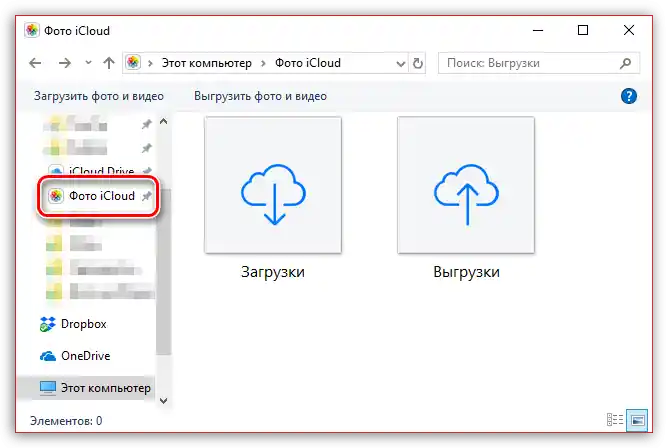Screen dimensions: 668x448
Task: Open OneDrive in navigation pane
Action: click(x=75, y=356)
